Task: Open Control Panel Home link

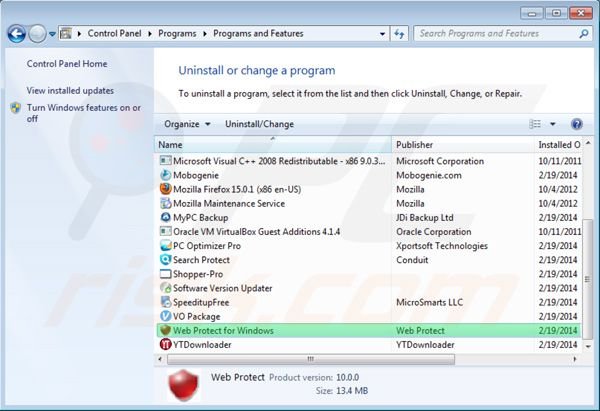Action: pyautogui.click(x=67, y=64)
